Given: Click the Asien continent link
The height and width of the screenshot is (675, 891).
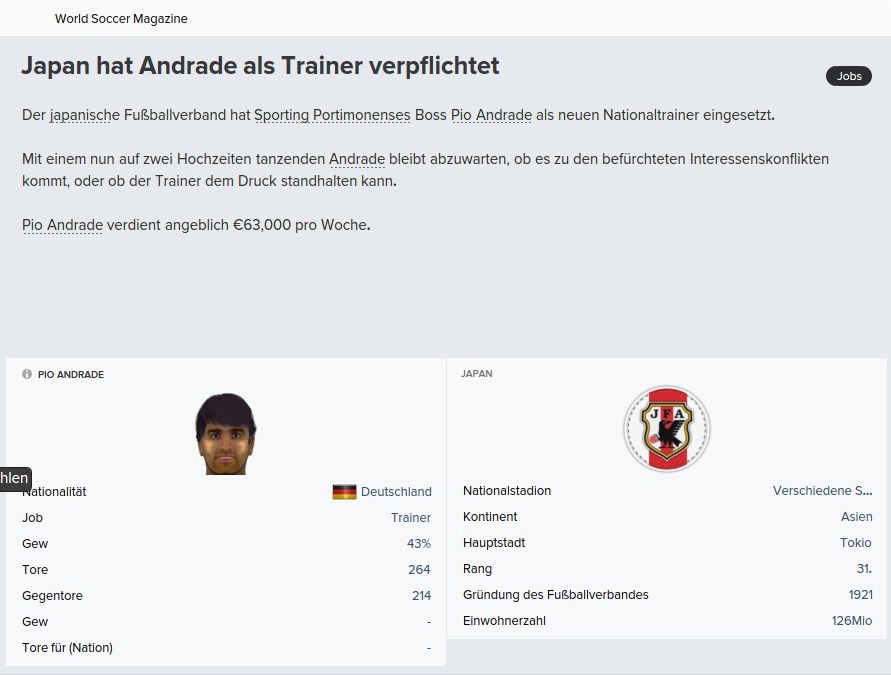Looking at the screenshot, I should click(856, 516).
